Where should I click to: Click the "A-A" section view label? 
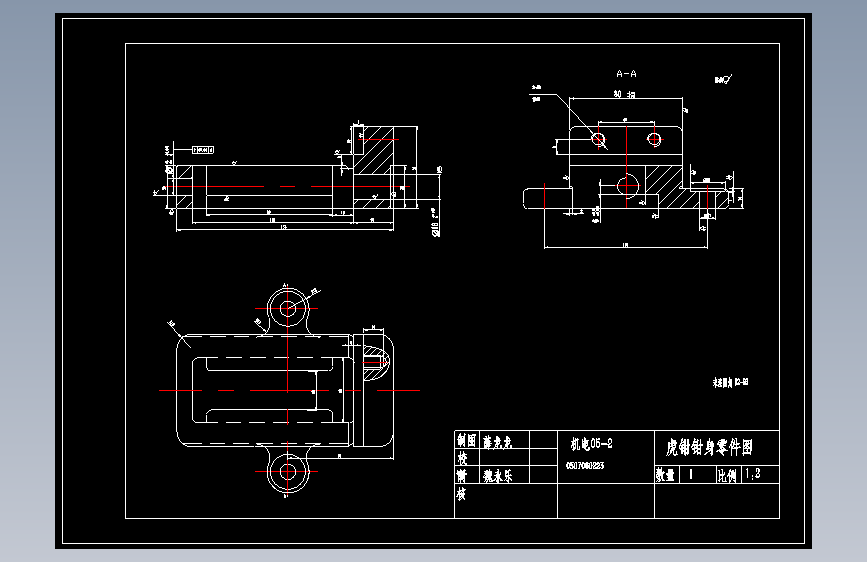pos(626,74)
